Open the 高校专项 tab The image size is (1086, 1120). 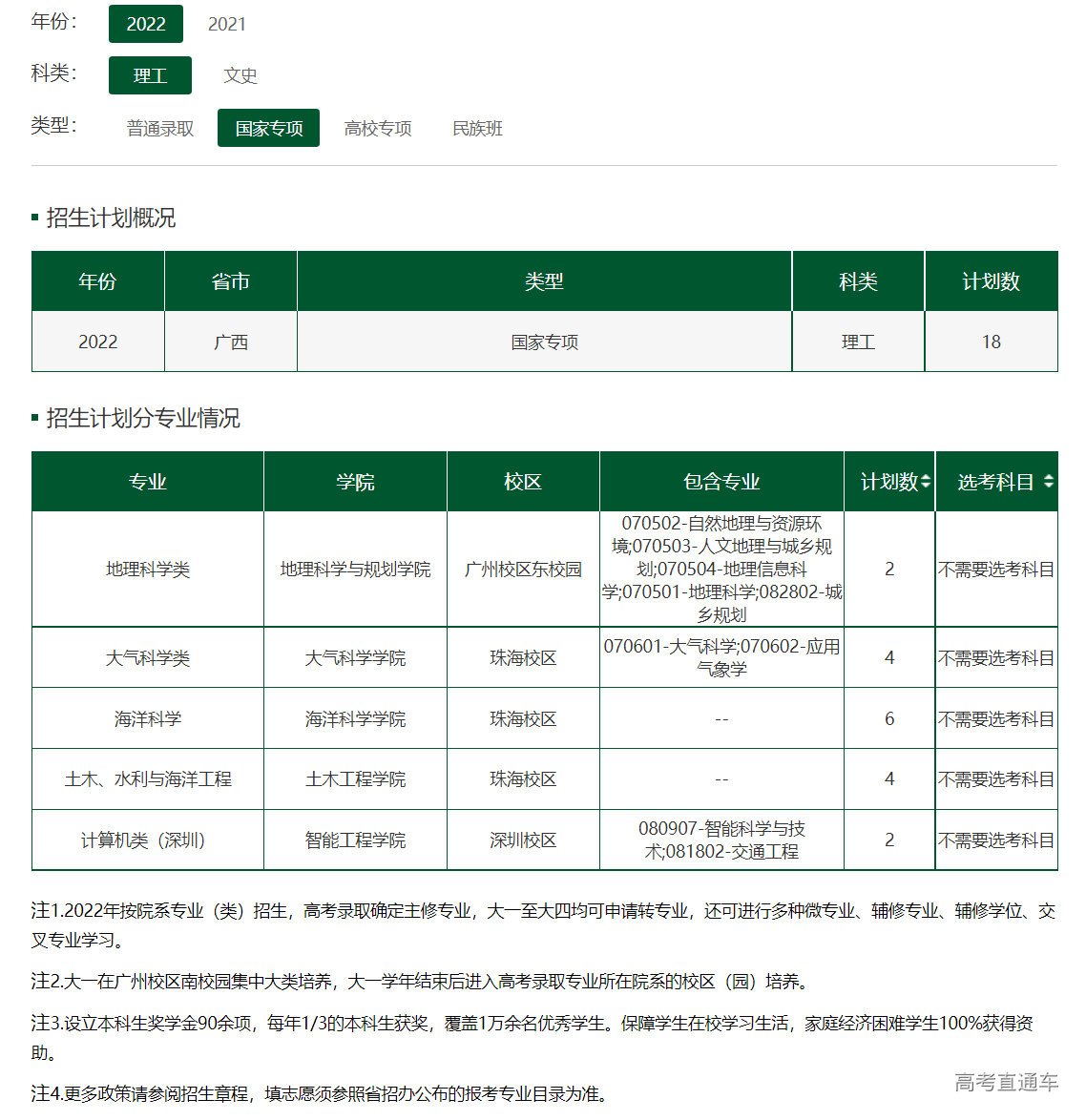tap(378, 128)
